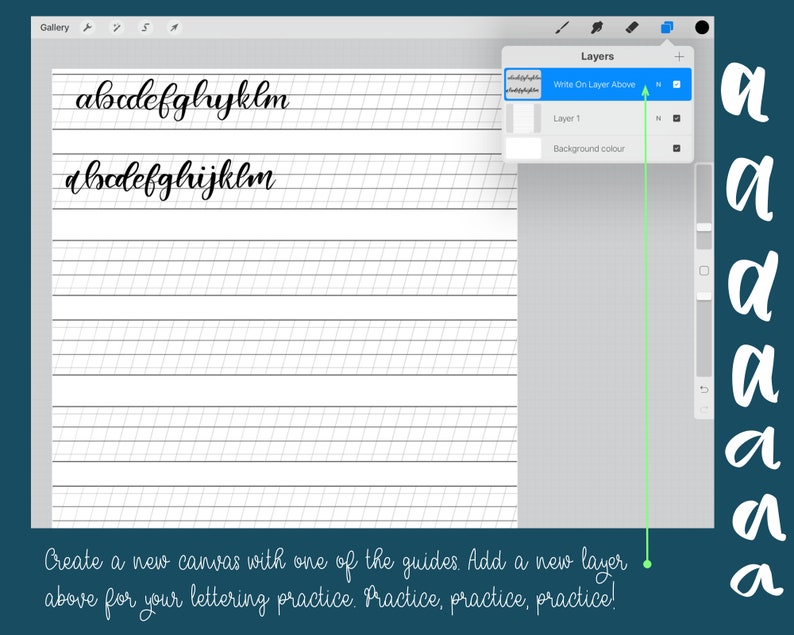Click the brush opacity slider handle

[x=704, y=296]
